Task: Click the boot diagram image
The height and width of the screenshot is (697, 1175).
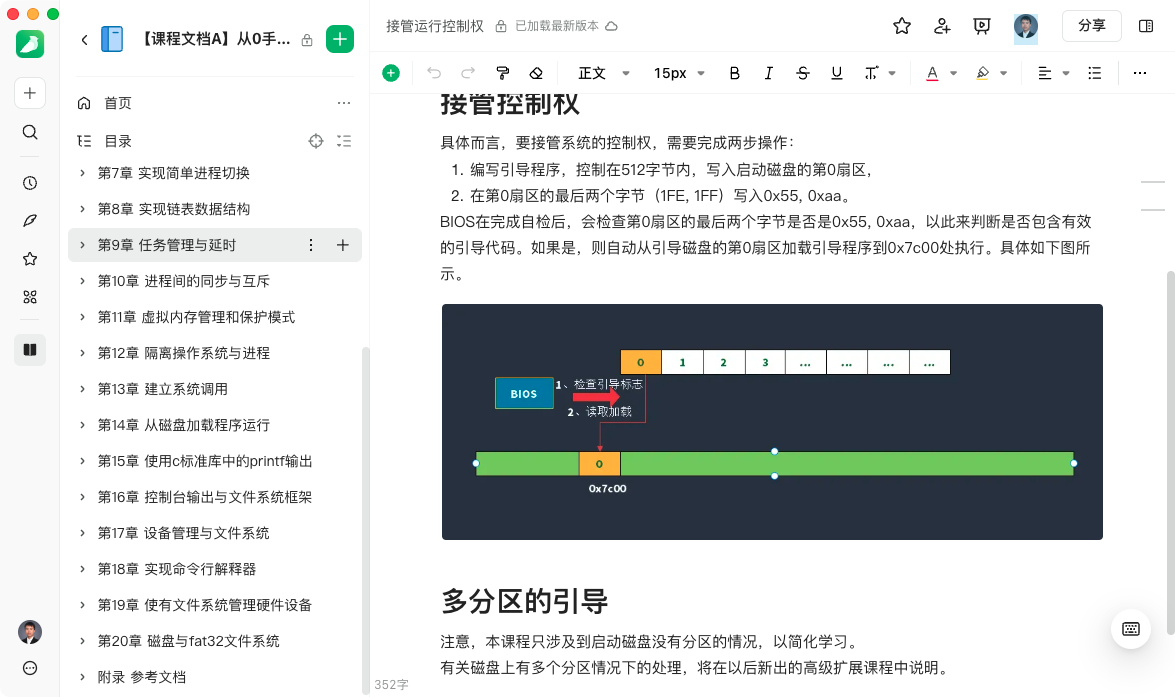Action: click(x=772, y=422)
